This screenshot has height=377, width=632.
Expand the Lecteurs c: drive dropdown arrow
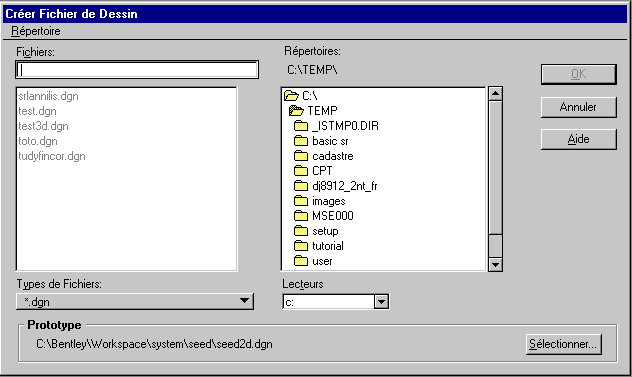(x=381, y=302)
